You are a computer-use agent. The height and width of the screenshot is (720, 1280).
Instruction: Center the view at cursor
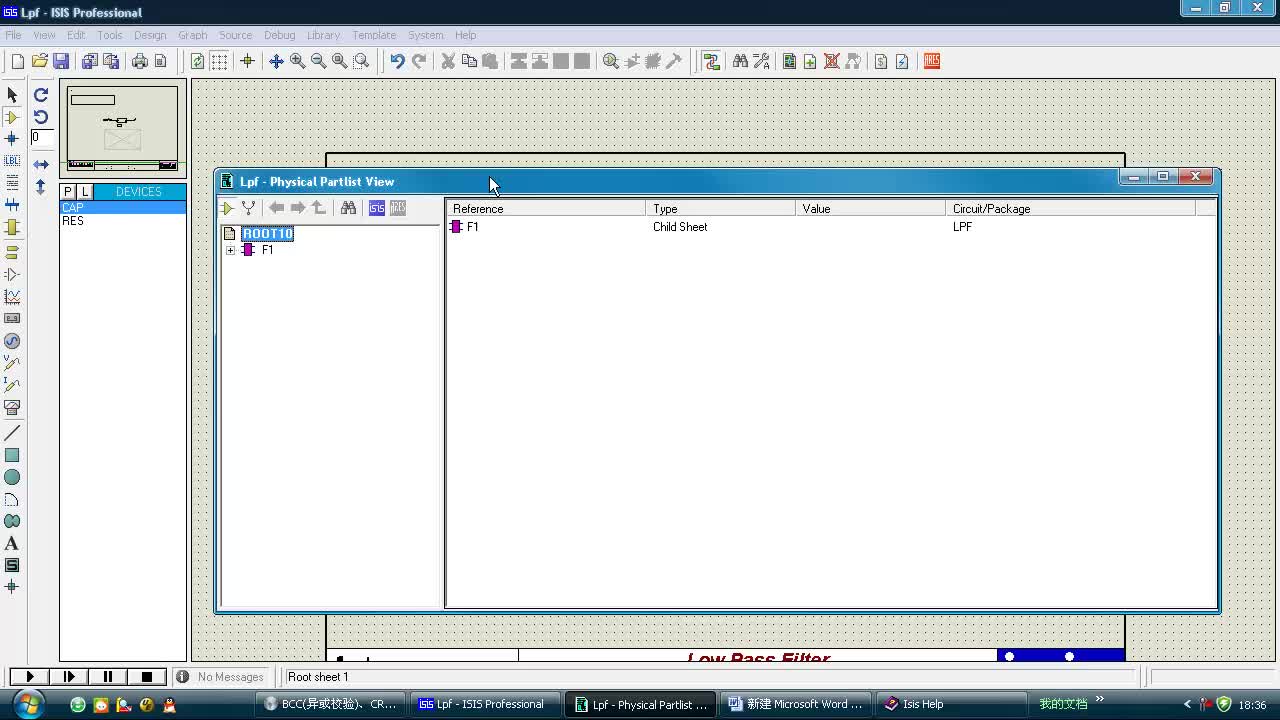click(x=276, y=61)
